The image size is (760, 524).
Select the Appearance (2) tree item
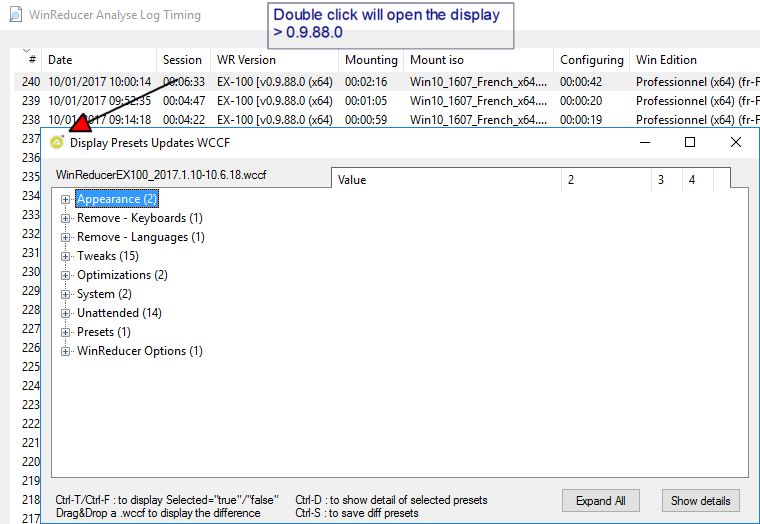117,199
